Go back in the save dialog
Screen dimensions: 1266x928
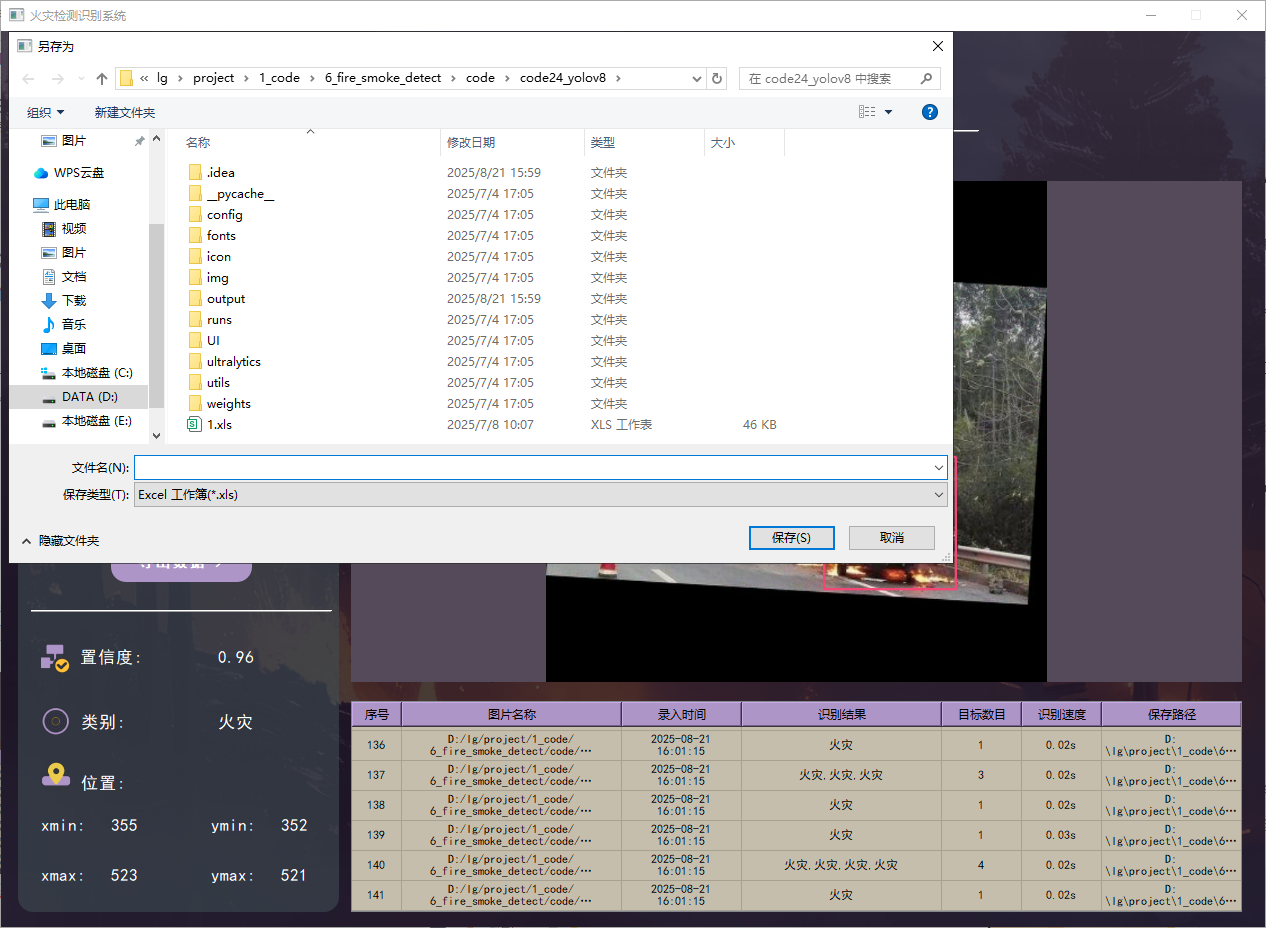click(29, 78)
